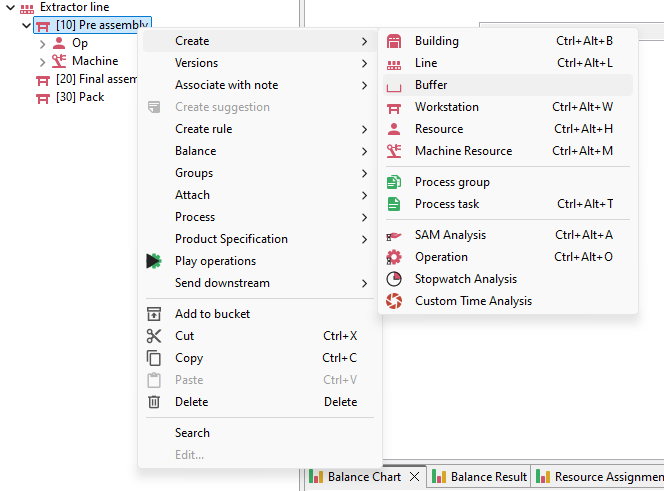
Task: Click the Operation gear icon
Action: 394,257
